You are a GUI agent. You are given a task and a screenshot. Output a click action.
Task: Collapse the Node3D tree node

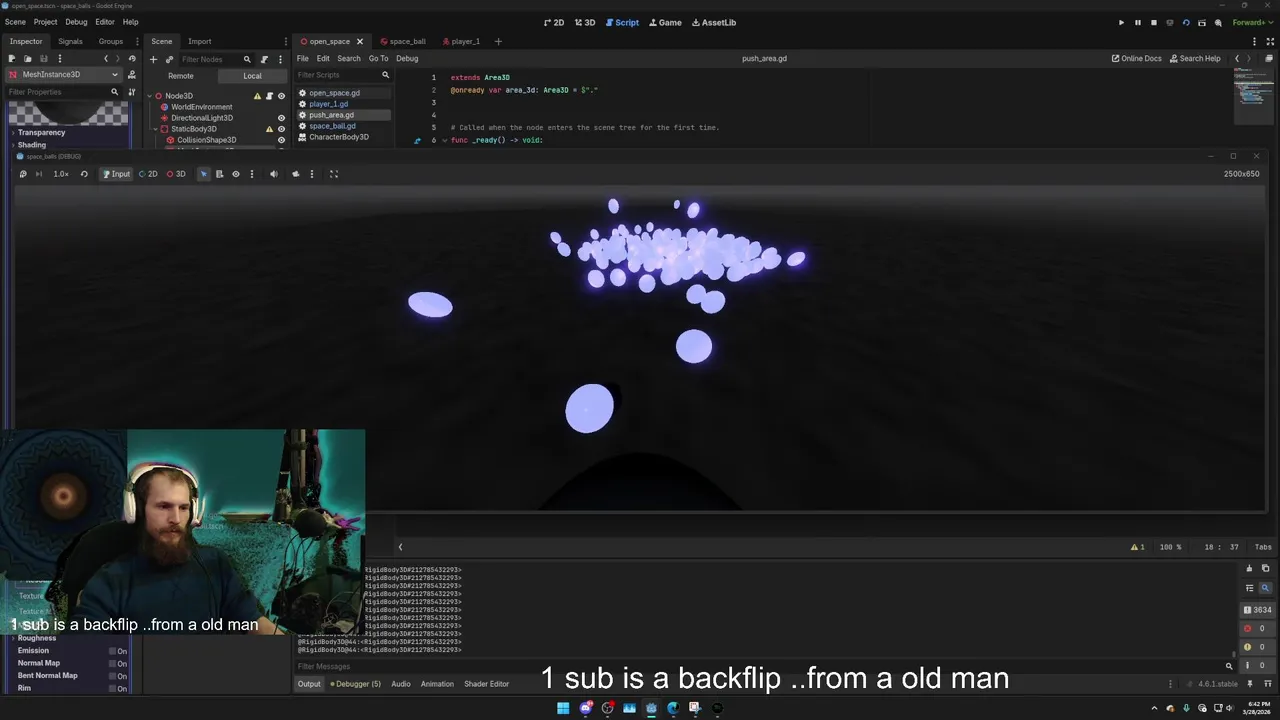point(149,96)
